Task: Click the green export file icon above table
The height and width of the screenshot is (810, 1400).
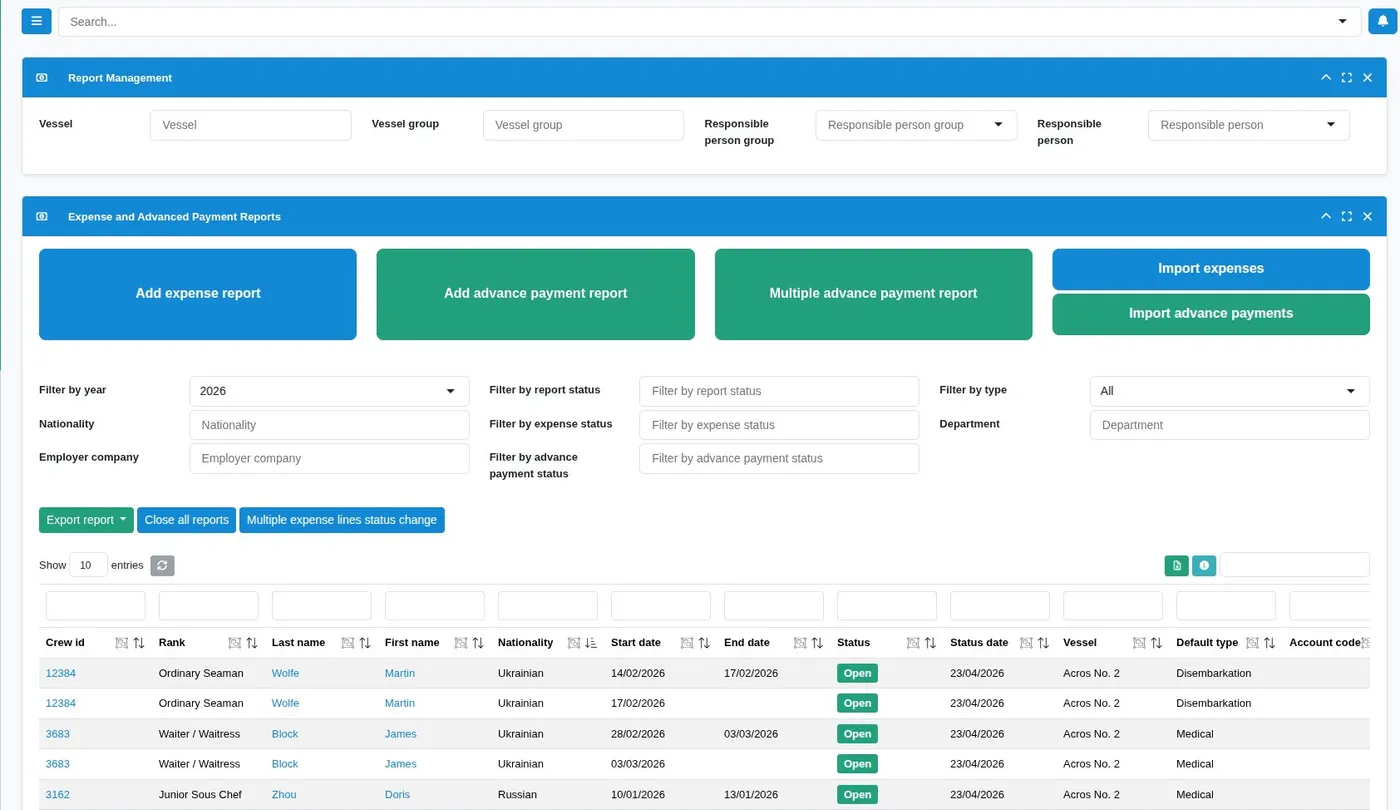Action: pyautogui.click(x=1177, y=566)
